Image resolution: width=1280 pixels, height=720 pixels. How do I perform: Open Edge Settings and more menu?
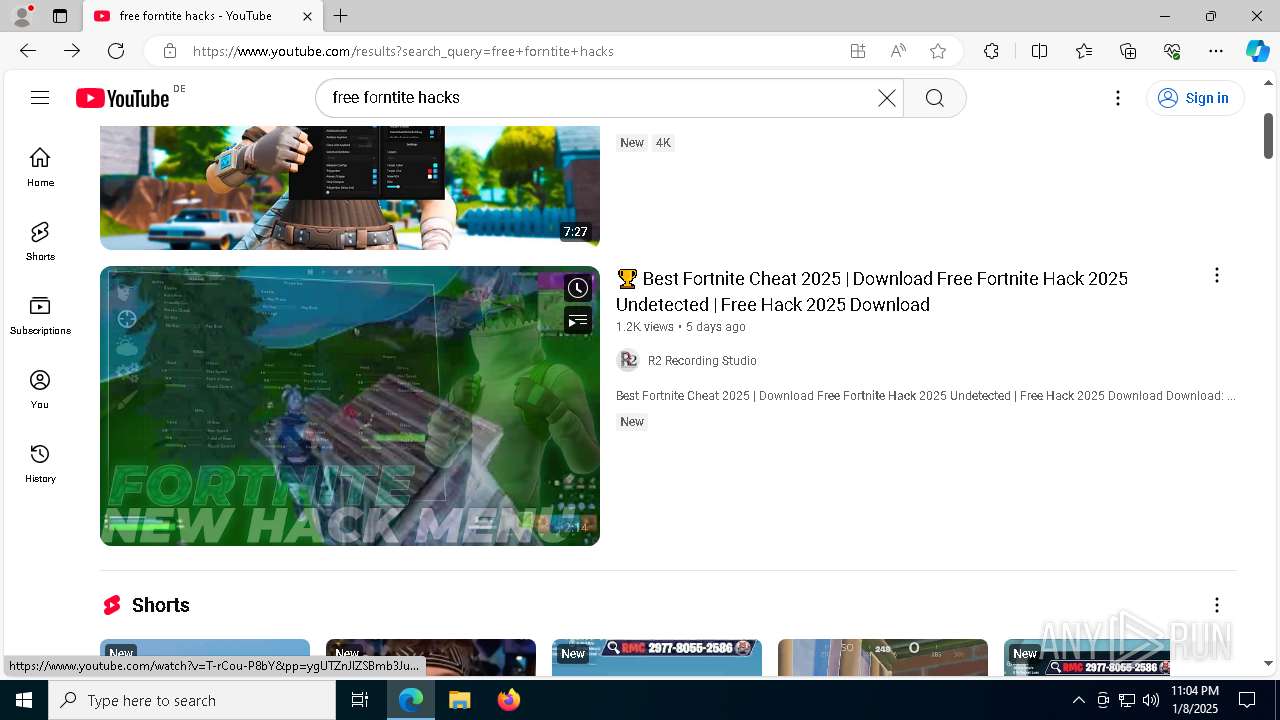coord(1216,51)
